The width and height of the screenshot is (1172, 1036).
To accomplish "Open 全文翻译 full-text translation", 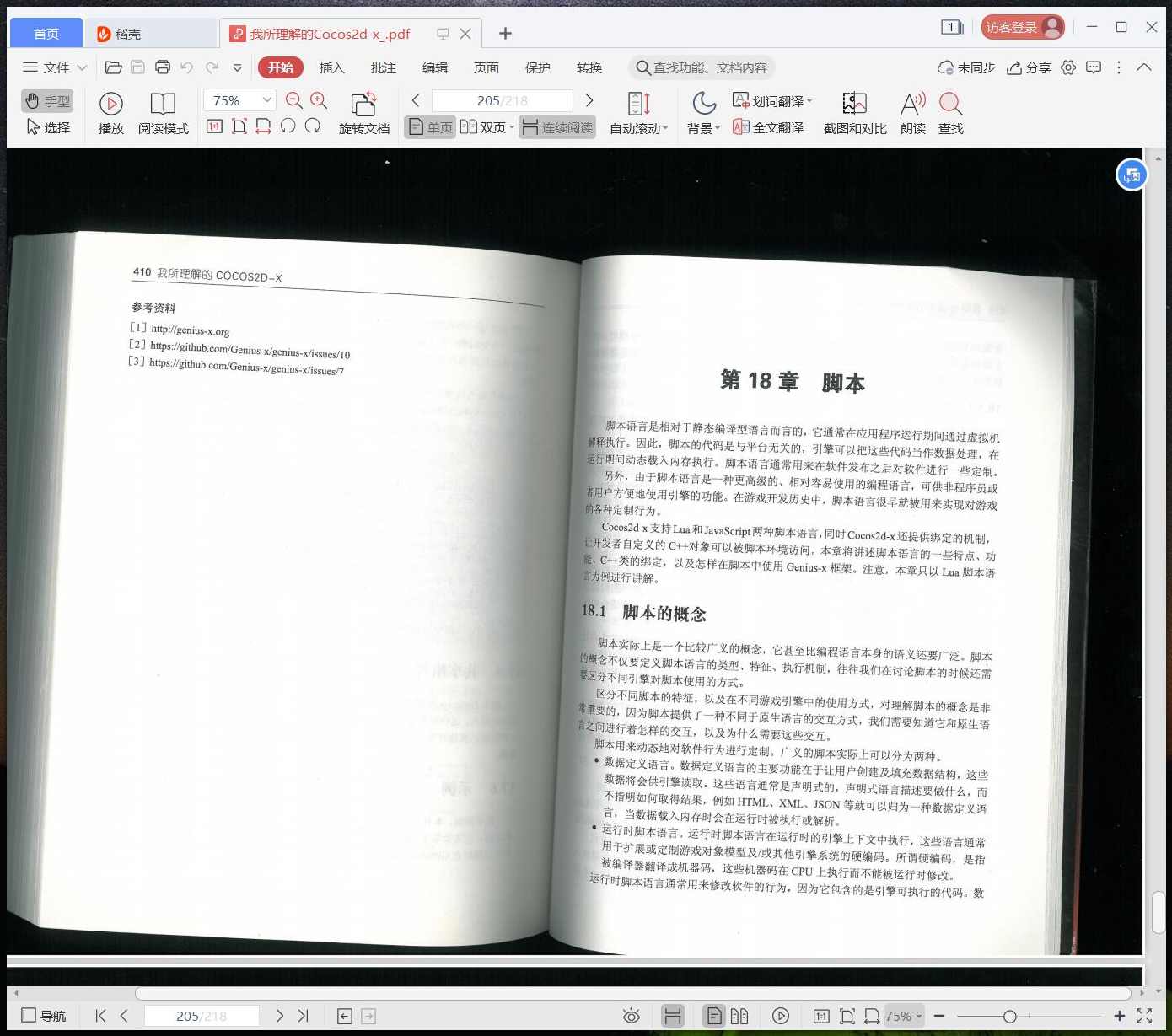I will [767, 127].
